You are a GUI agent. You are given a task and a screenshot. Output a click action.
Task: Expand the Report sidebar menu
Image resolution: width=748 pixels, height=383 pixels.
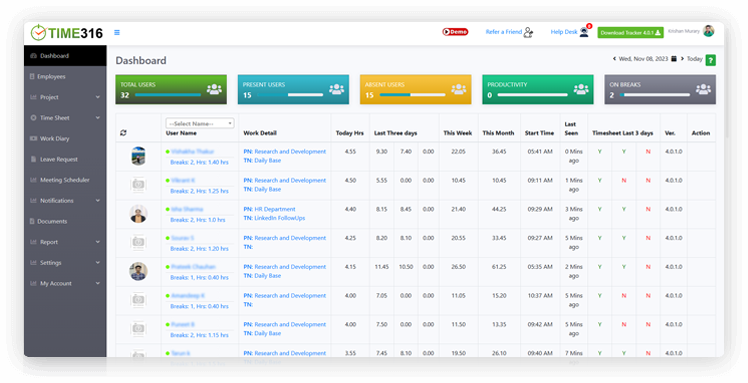(x=65, y=242)
